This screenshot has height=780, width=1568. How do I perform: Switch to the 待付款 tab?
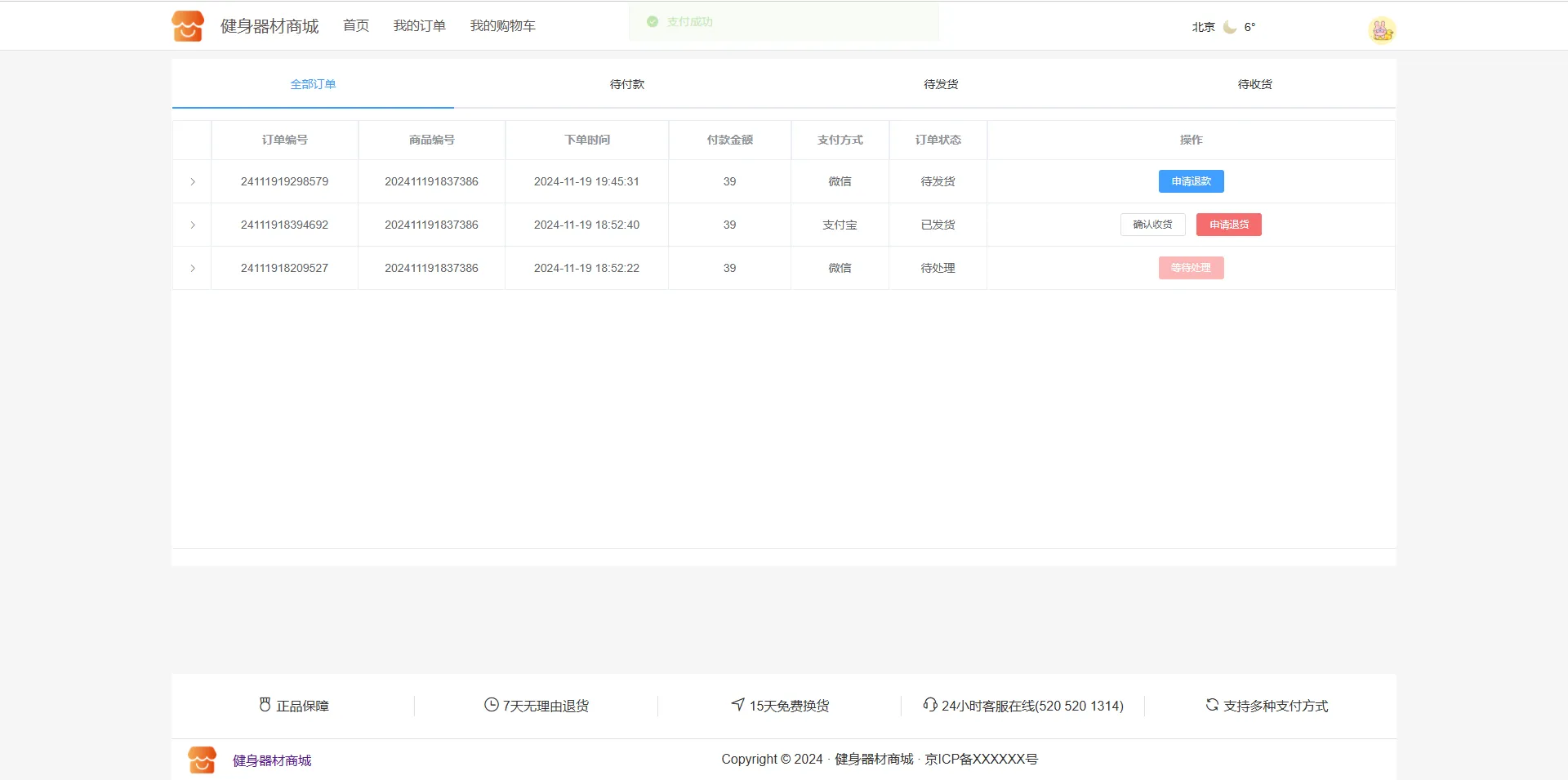[626, 84]
